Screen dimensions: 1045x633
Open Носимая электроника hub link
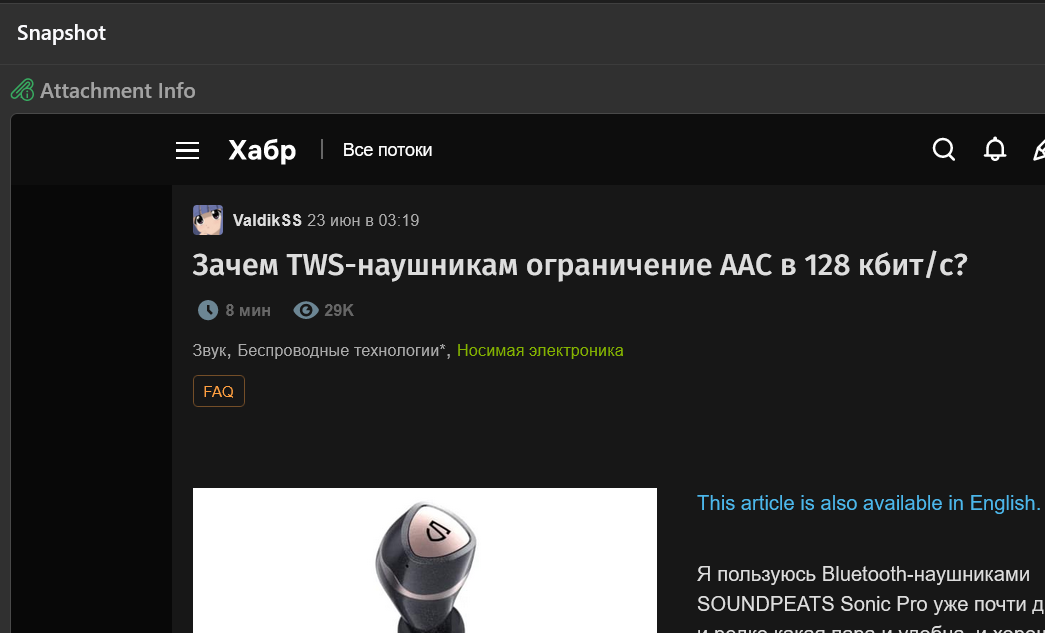click(x=540, y=350)
